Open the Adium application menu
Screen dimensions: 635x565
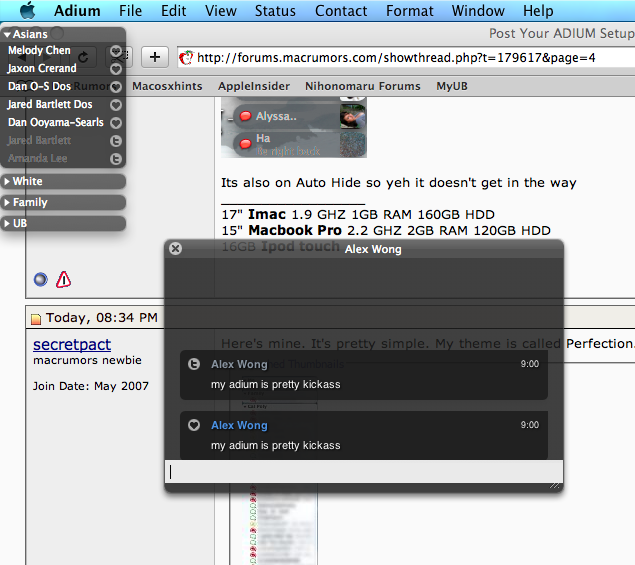pos(77,11)
